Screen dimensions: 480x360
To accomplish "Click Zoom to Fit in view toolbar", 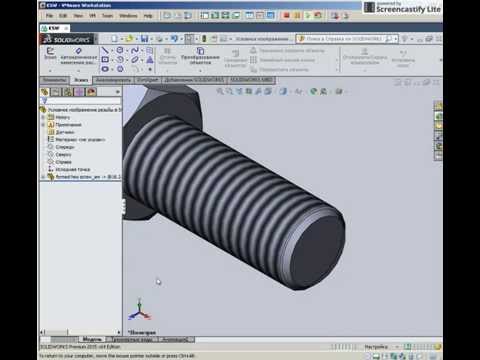I will click(x=220, y=91).
